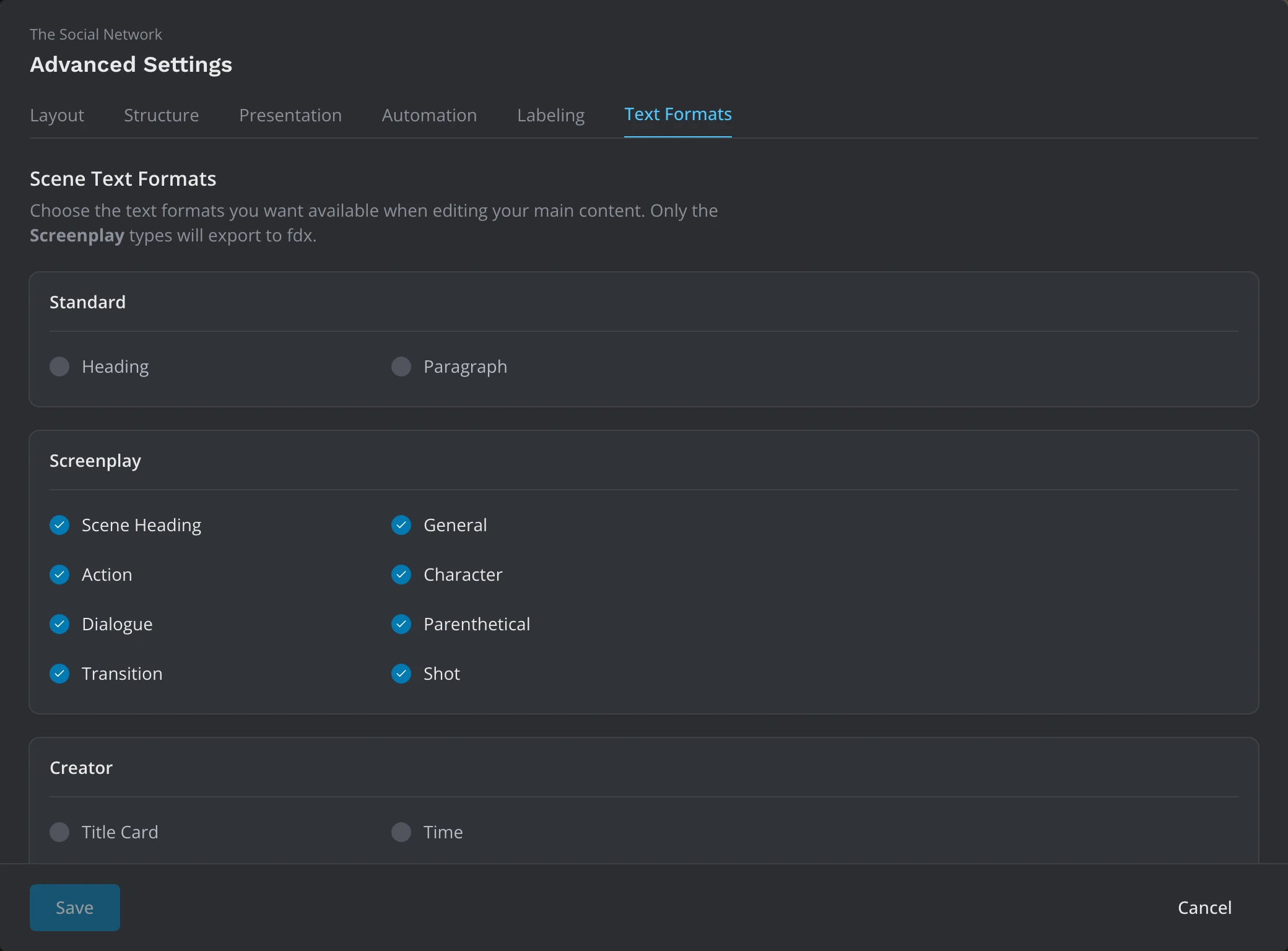This screenshot has width=1288, height=951.
Task: Enable the Heading format checkbox
Action: (x=59, y=367)
